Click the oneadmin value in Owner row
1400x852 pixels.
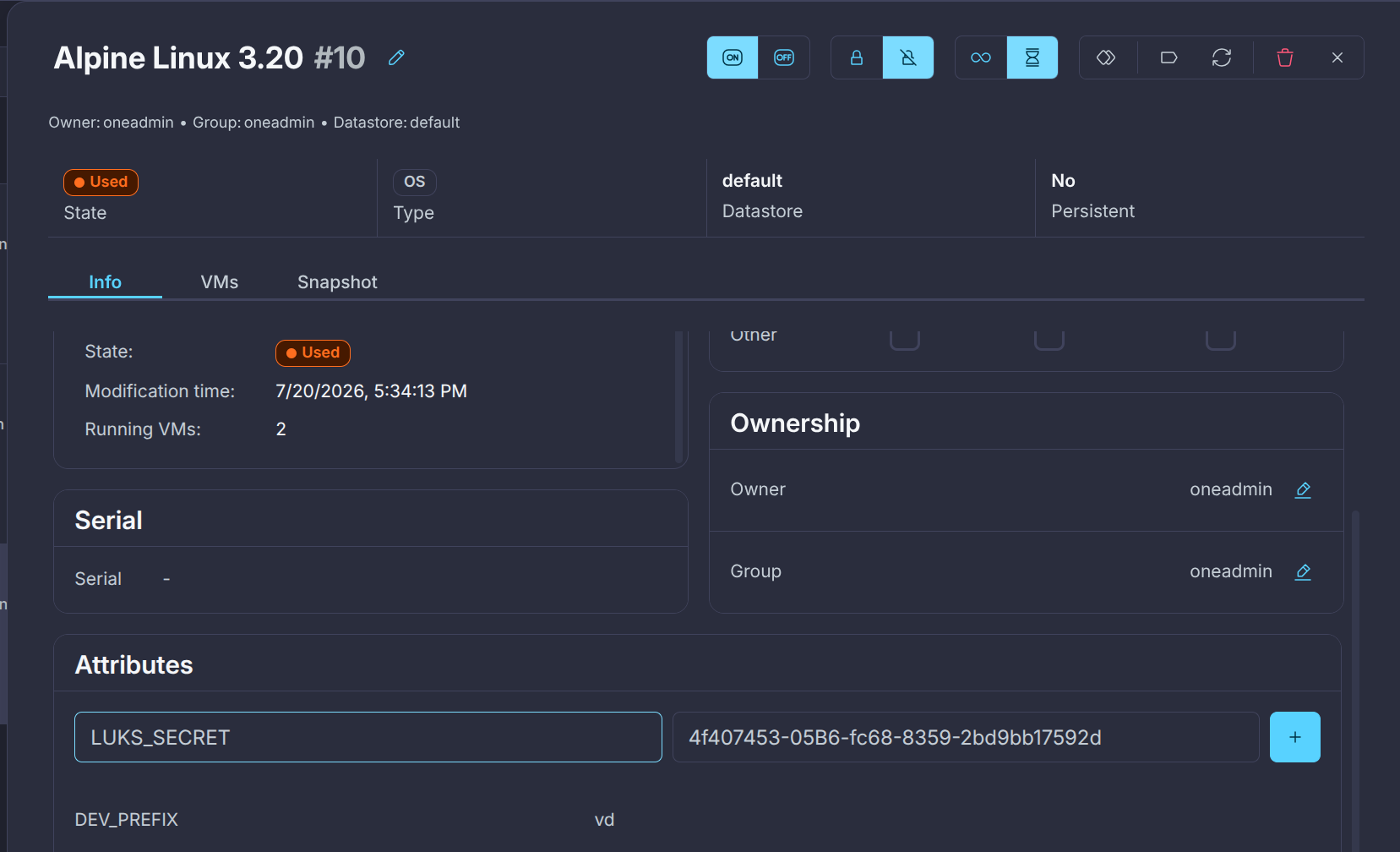pos(1231,489)
